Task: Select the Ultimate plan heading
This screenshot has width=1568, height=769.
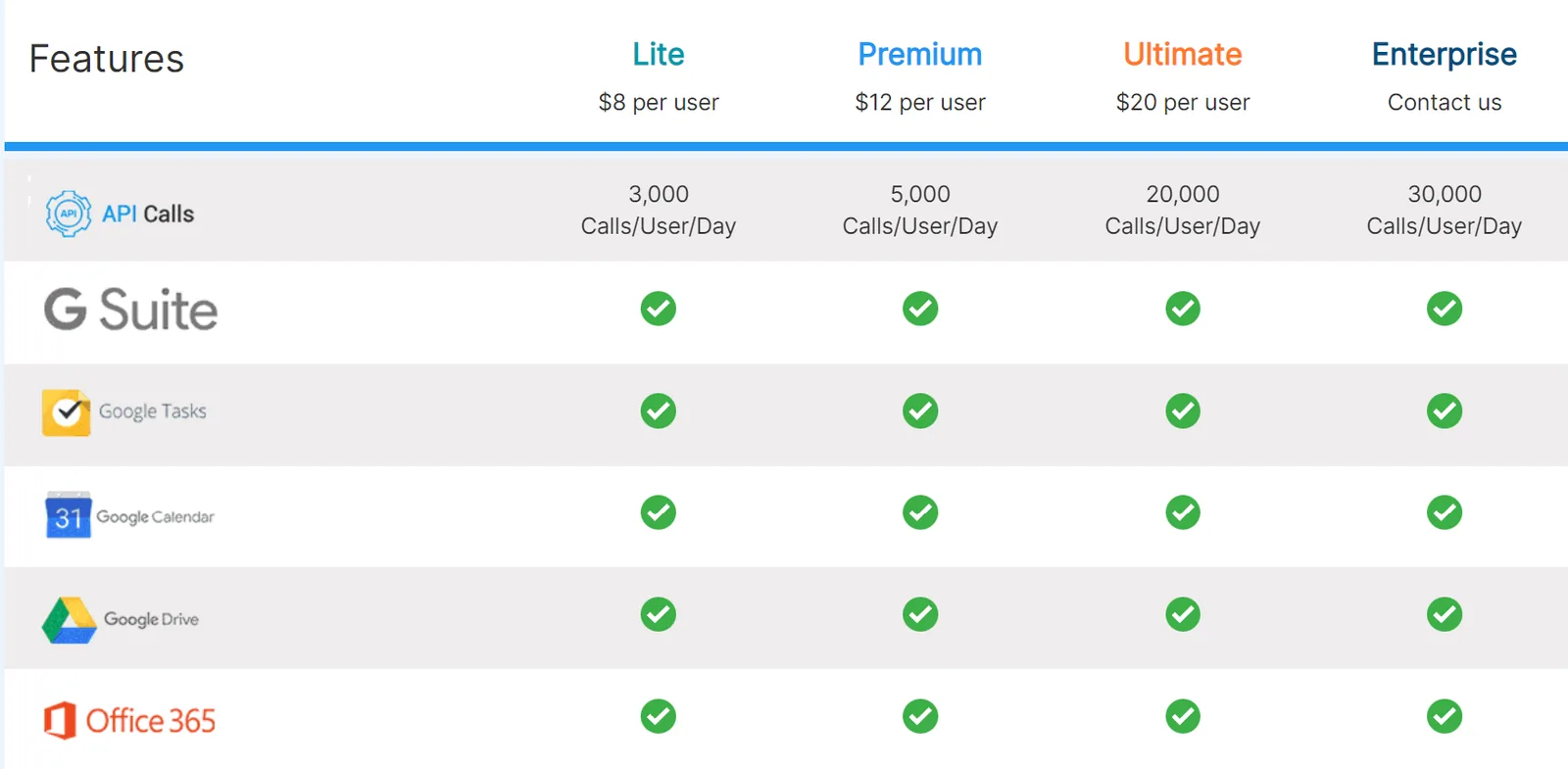Action: click(1183, 55)
